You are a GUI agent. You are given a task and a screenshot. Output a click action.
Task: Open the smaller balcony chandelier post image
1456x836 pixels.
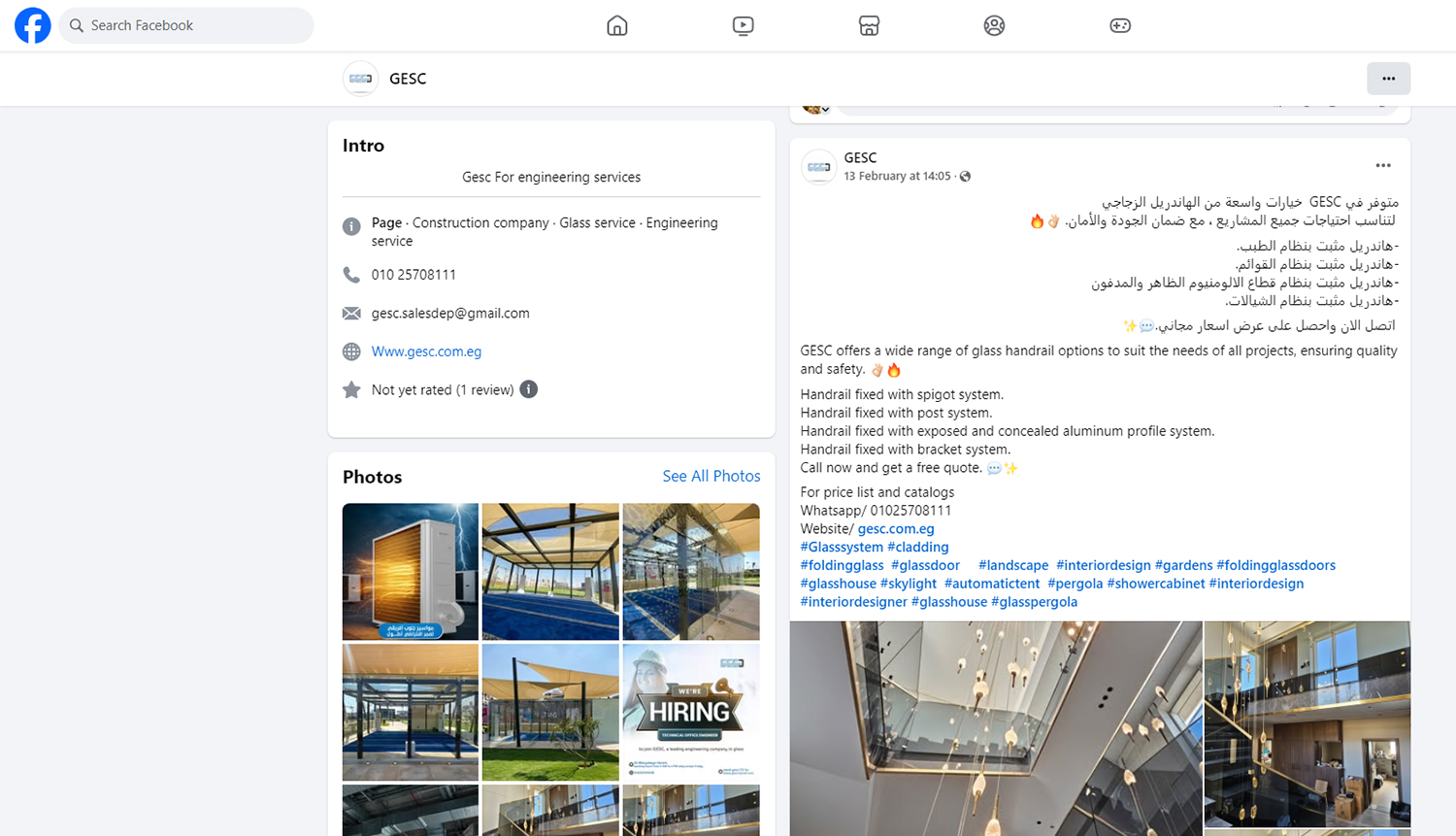pyautogui.click(x=1307, y=724)
